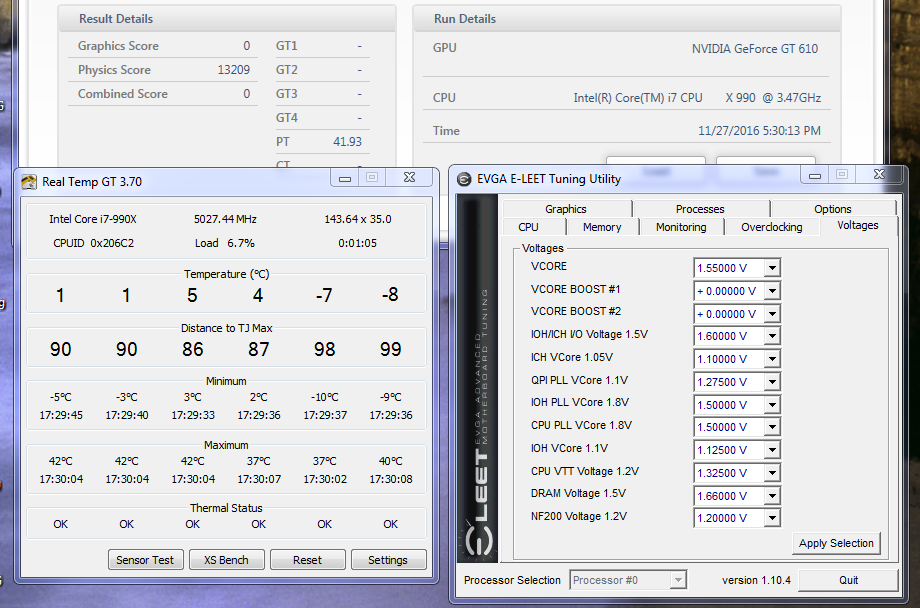
Task: Click the Intel Core i7-990X label
Action: 93,219
